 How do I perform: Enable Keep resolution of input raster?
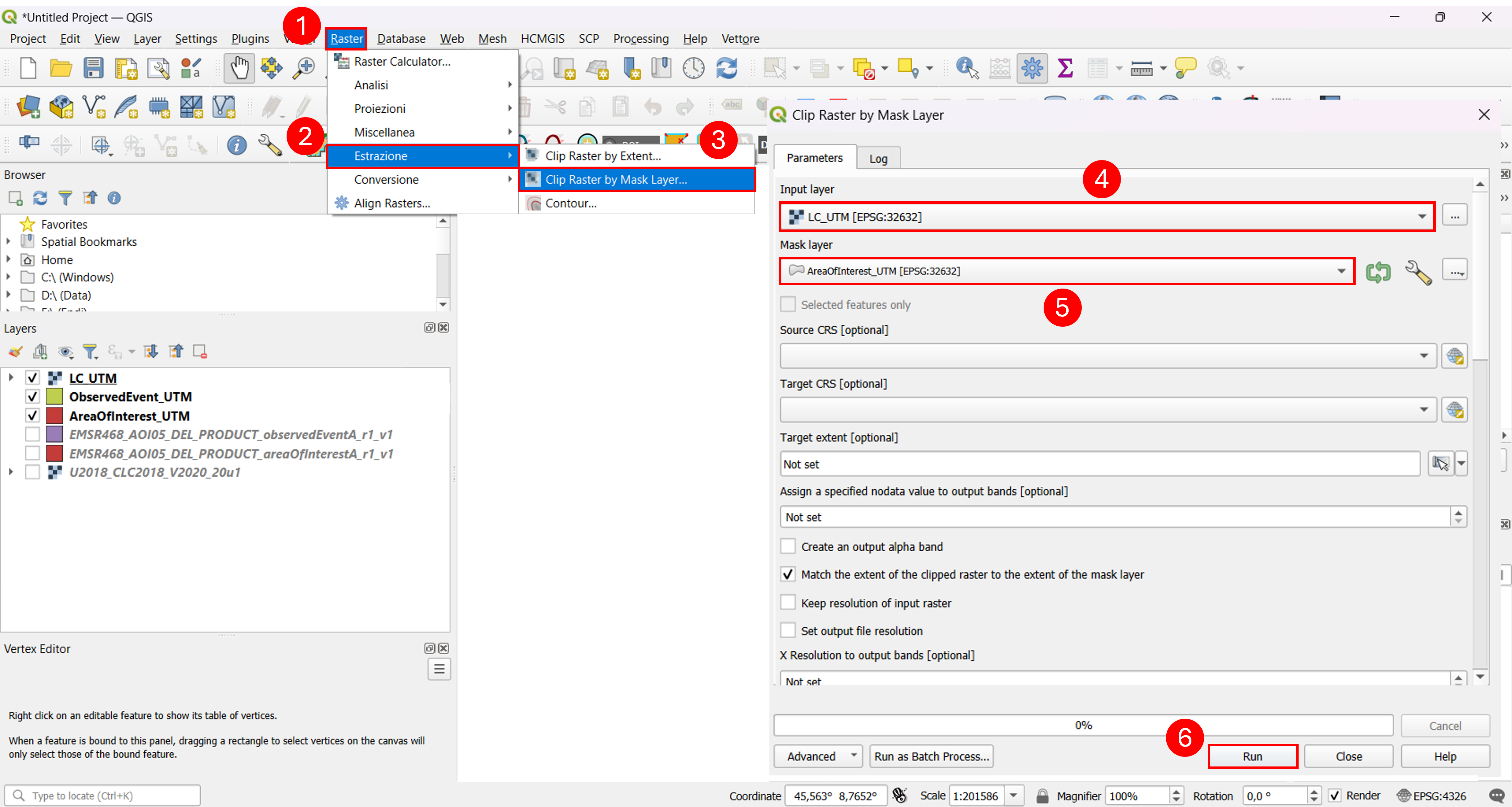click(x=788, y=603)
